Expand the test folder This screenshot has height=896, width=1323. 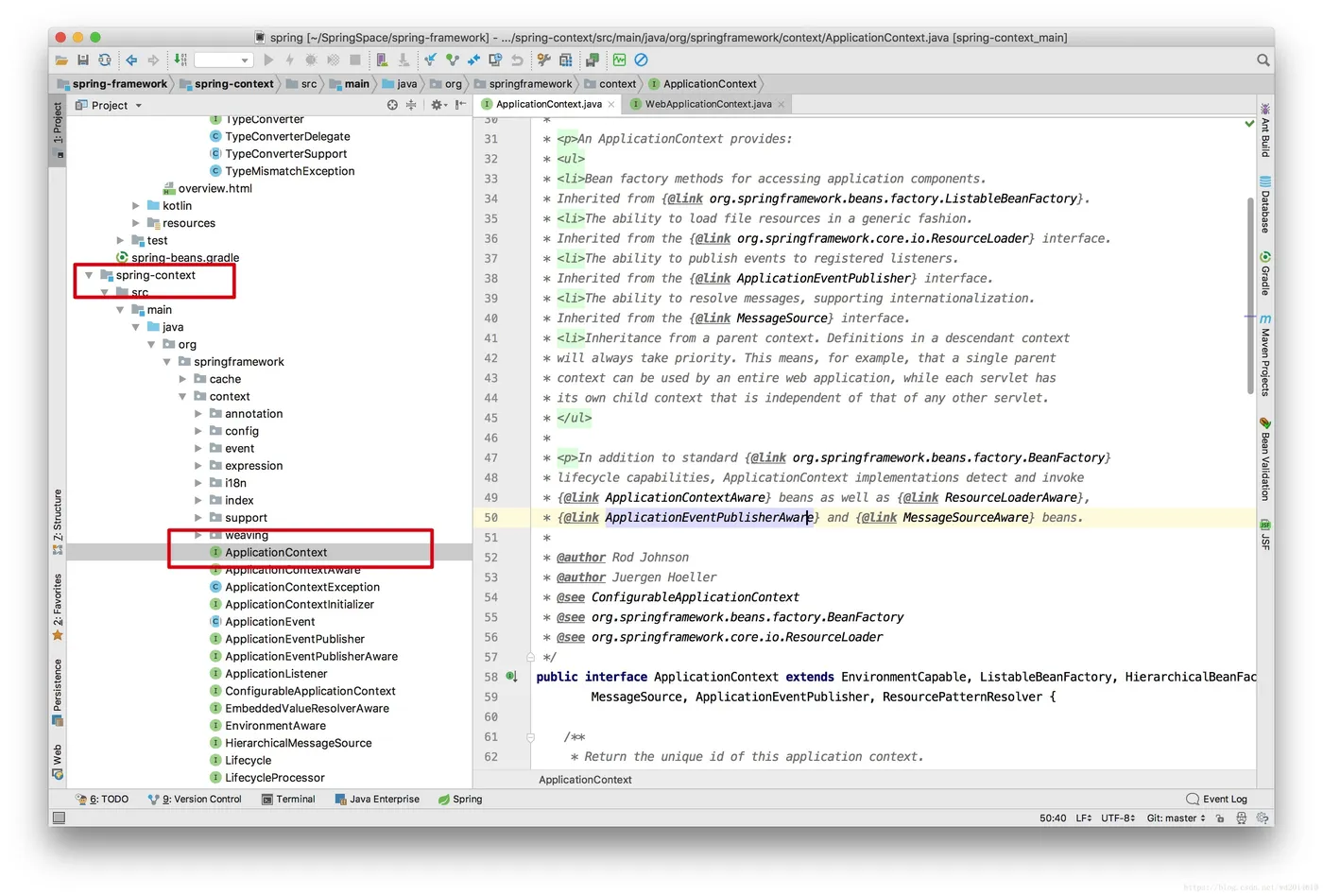120,240
